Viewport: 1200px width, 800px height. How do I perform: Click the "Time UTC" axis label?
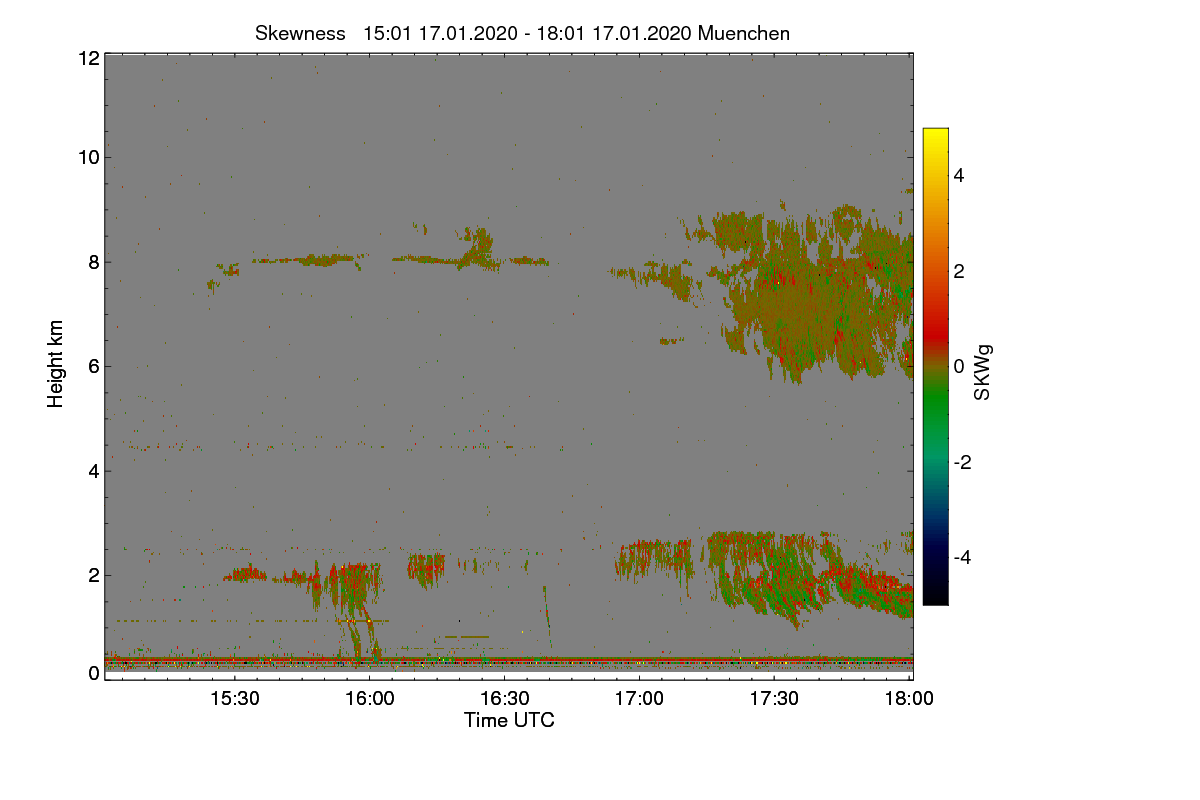509,720
